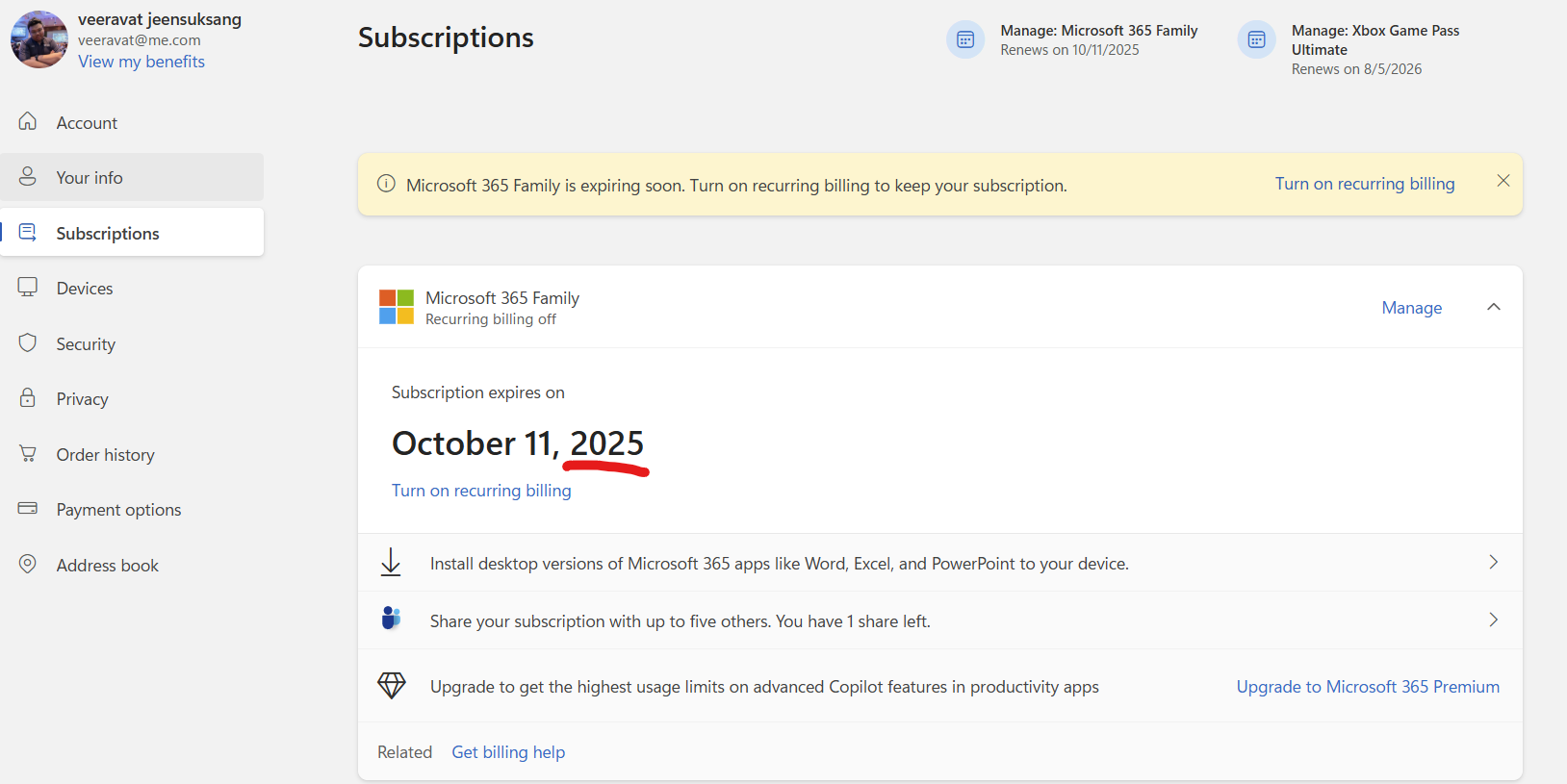Go to Payment options in sidebar
The height and width of the screenshot is (784, 1567).
point(118,510)
